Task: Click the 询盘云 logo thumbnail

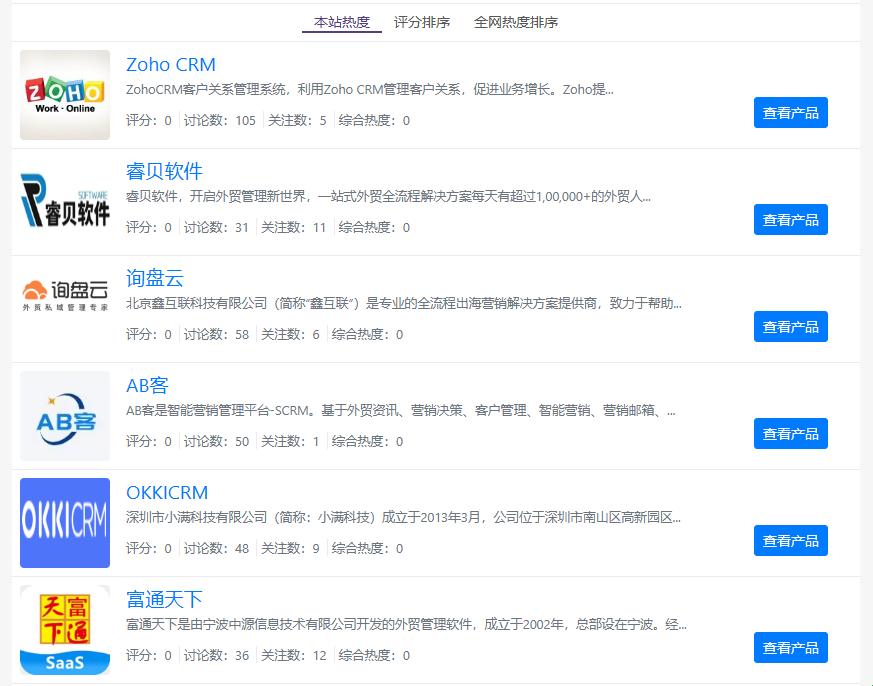Action: click(x=65, y=295)
